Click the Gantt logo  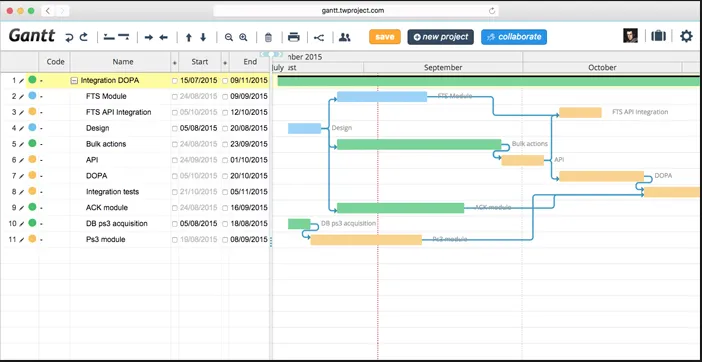(32, 35)
